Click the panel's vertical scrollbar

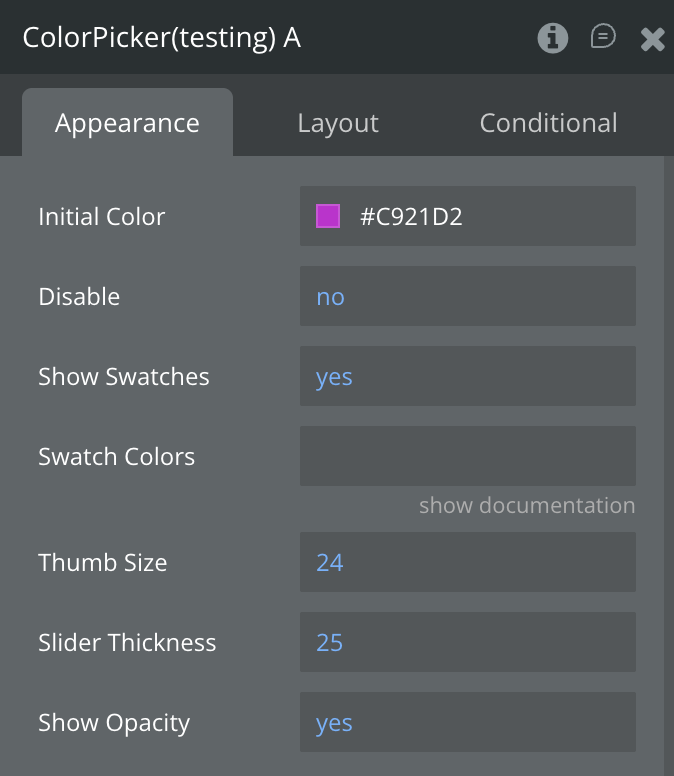click(668, 450)
